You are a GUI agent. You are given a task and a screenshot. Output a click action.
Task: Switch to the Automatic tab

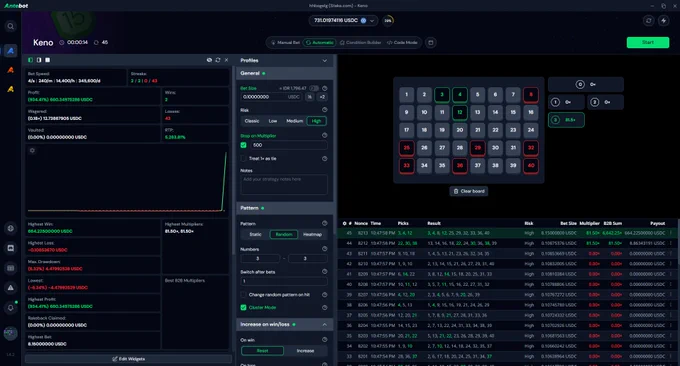point(320,42)
